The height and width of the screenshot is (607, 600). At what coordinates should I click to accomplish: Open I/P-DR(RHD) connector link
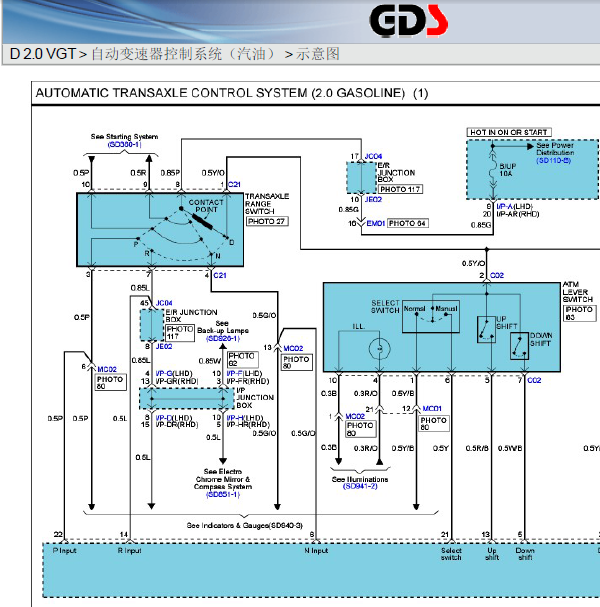pos(177,425)
